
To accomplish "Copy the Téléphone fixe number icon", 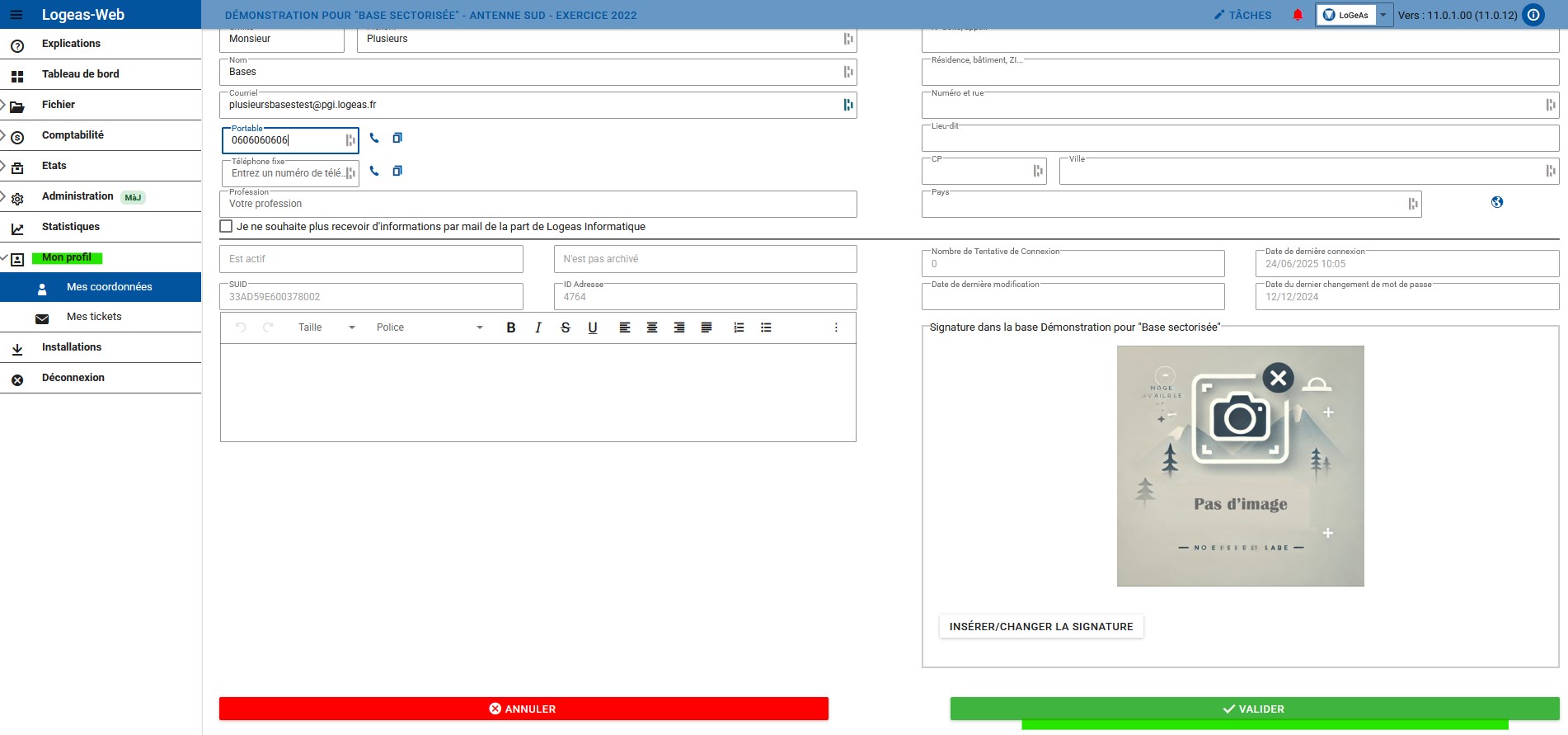I will [397, 172].
